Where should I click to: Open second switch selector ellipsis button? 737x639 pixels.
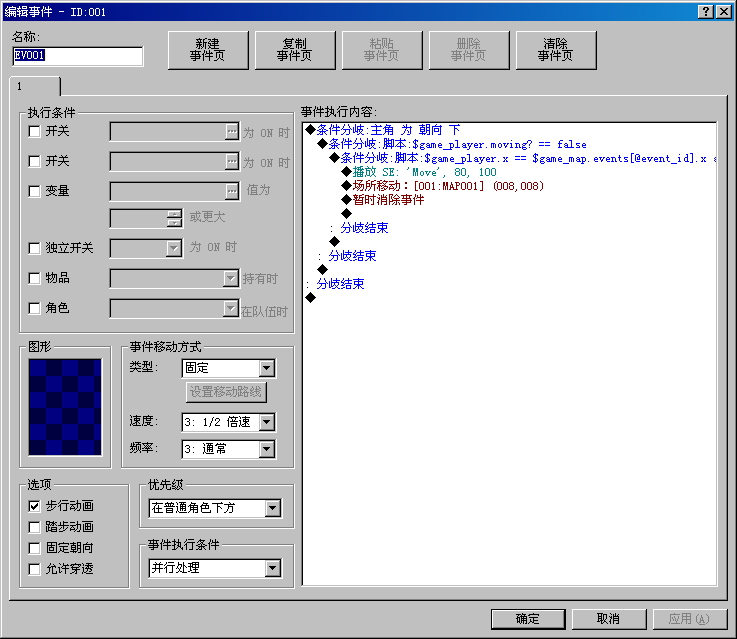pos(232,162)
